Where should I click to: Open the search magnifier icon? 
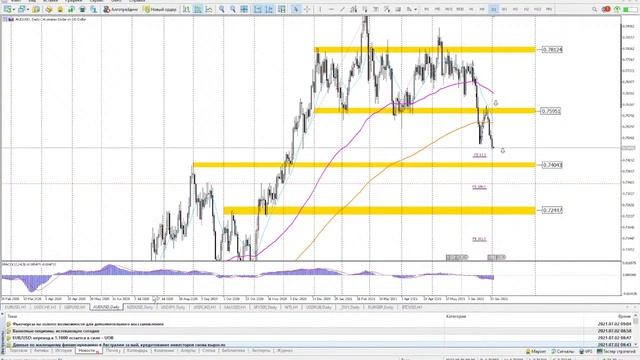(595, 9)
